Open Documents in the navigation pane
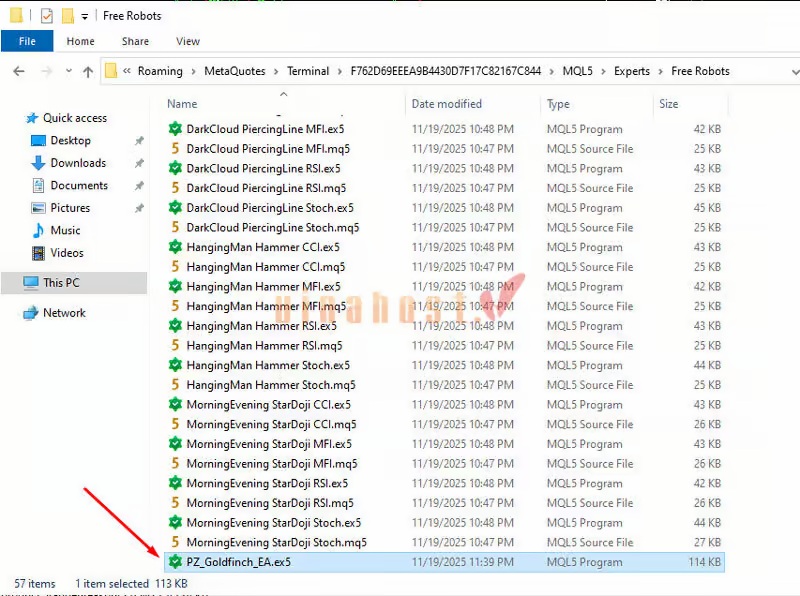Image resolution: width=800 pixels, height=596 pixels. [79, 185]
